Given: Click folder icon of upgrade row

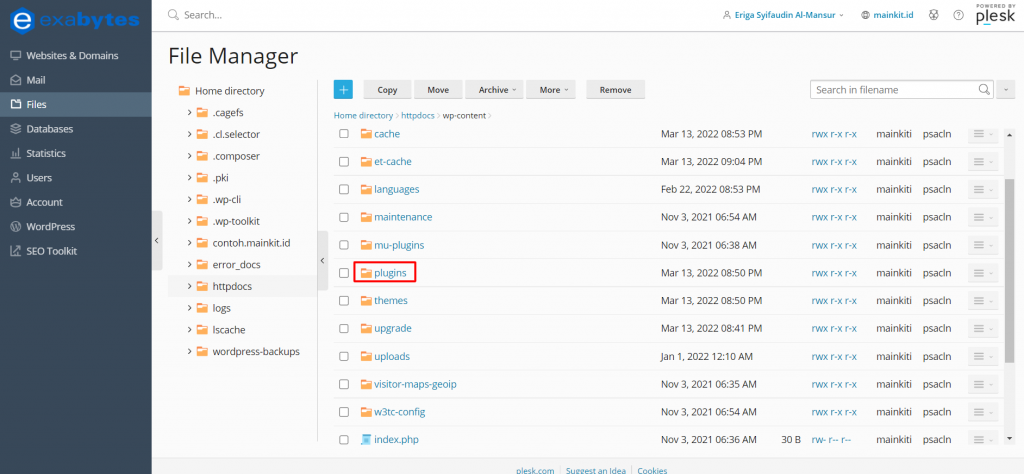Looking at the screenshot, I should [x=366, y=328].
